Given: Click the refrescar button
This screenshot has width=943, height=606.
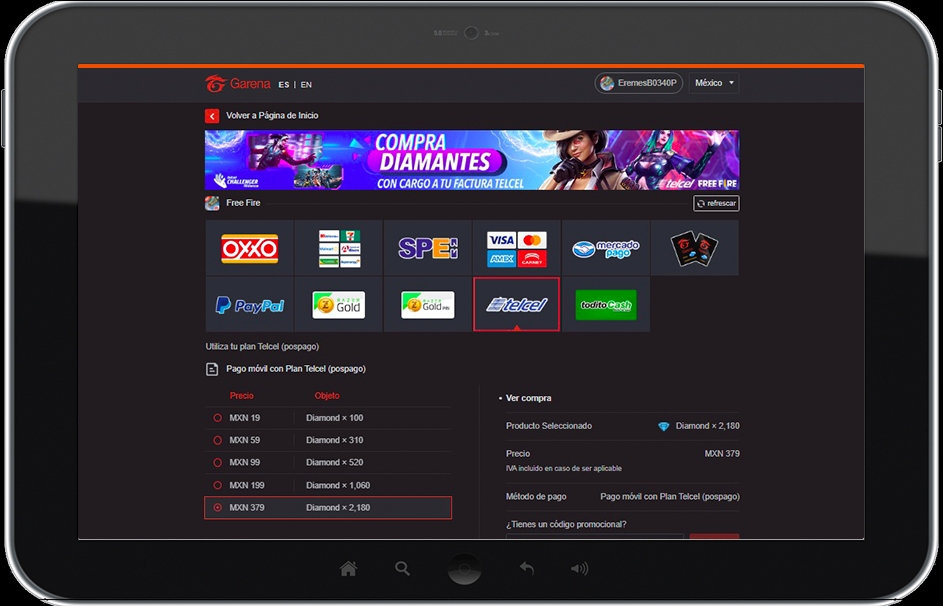Looking at the screenshot, I should (716, 203).
